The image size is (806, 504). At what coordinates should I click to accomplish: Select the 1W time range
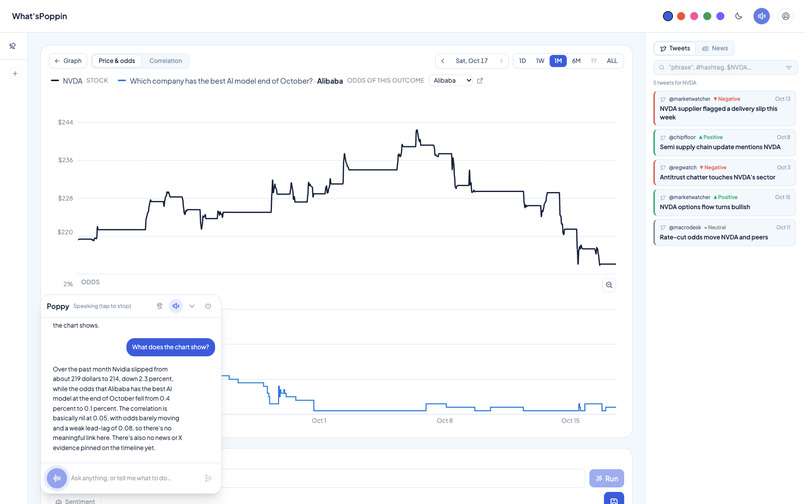(540, 61)
